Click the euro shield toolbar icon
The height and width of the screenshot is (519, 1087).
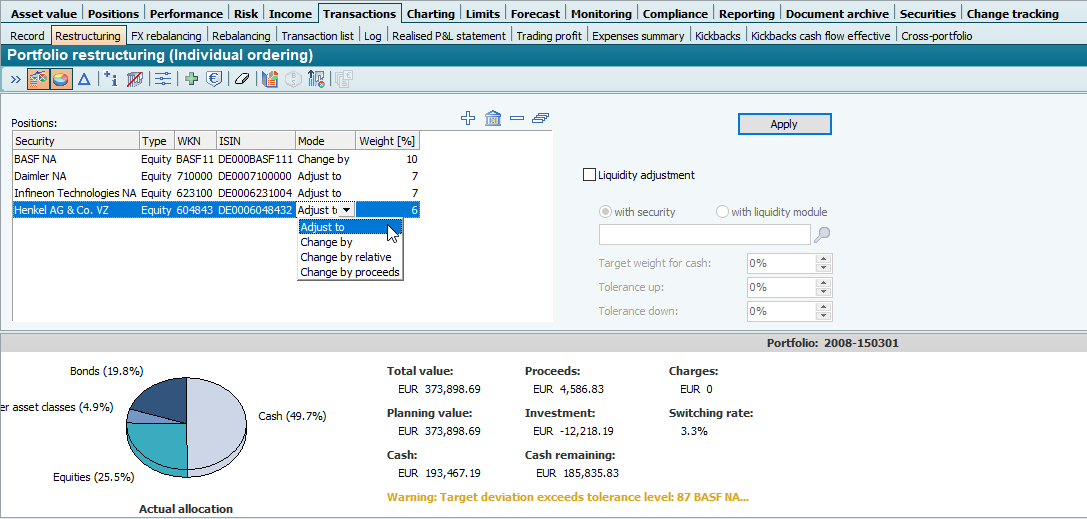tap(213, 79)
